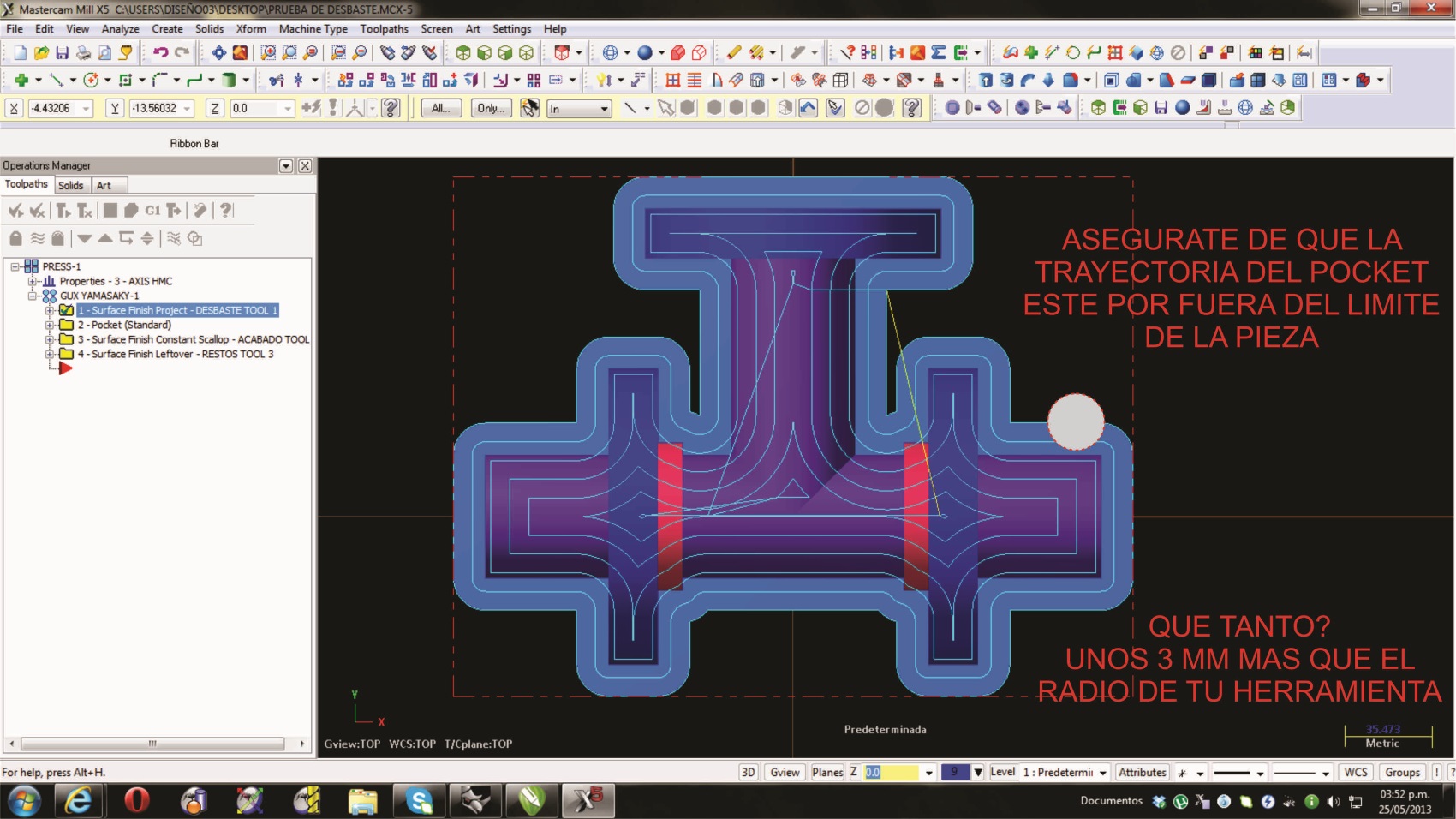Open a file with the folder icon
Screen dimensions: 1456x819
[41, 53]
